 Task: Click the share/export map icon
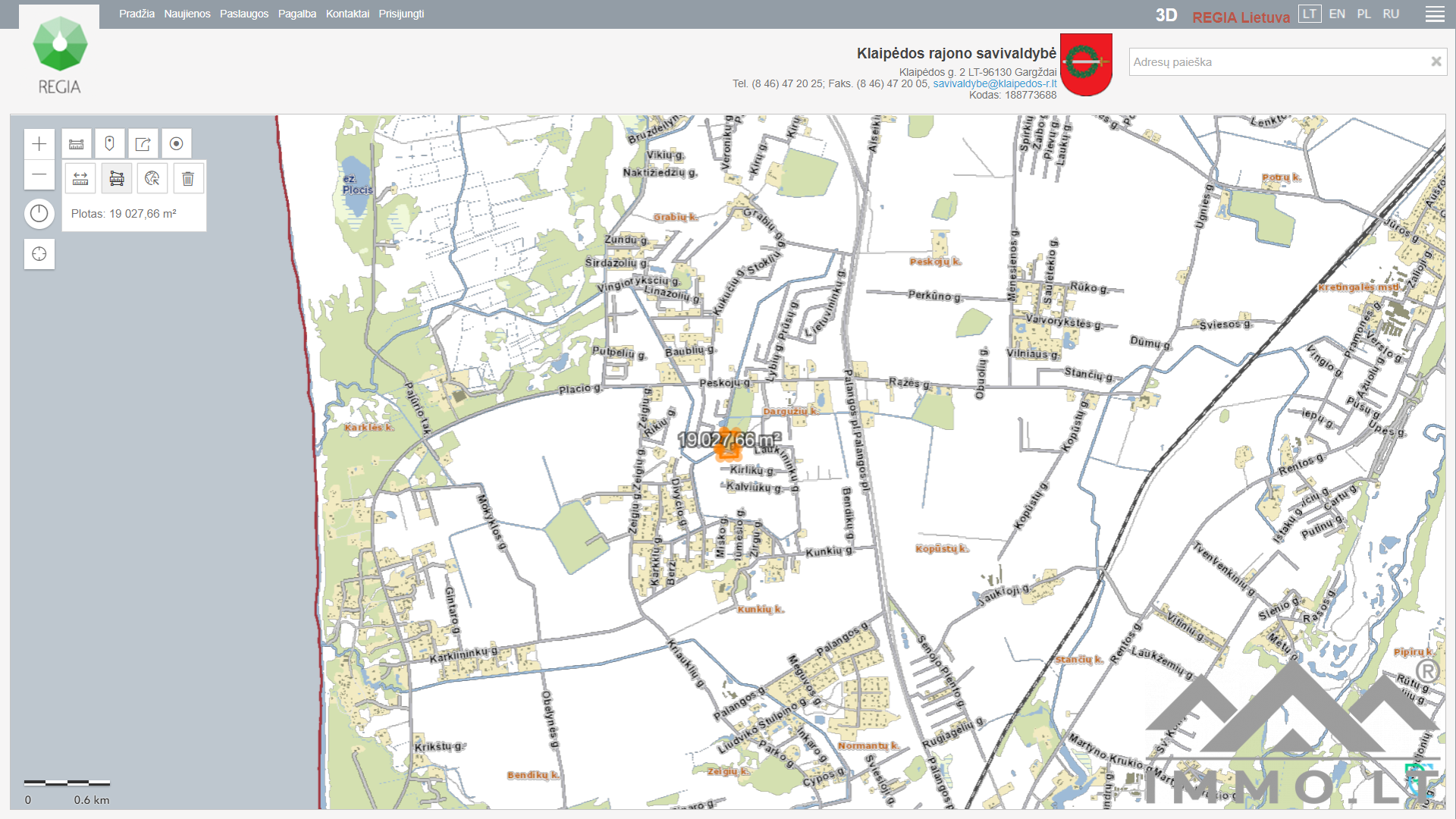(x=143, y=144)
